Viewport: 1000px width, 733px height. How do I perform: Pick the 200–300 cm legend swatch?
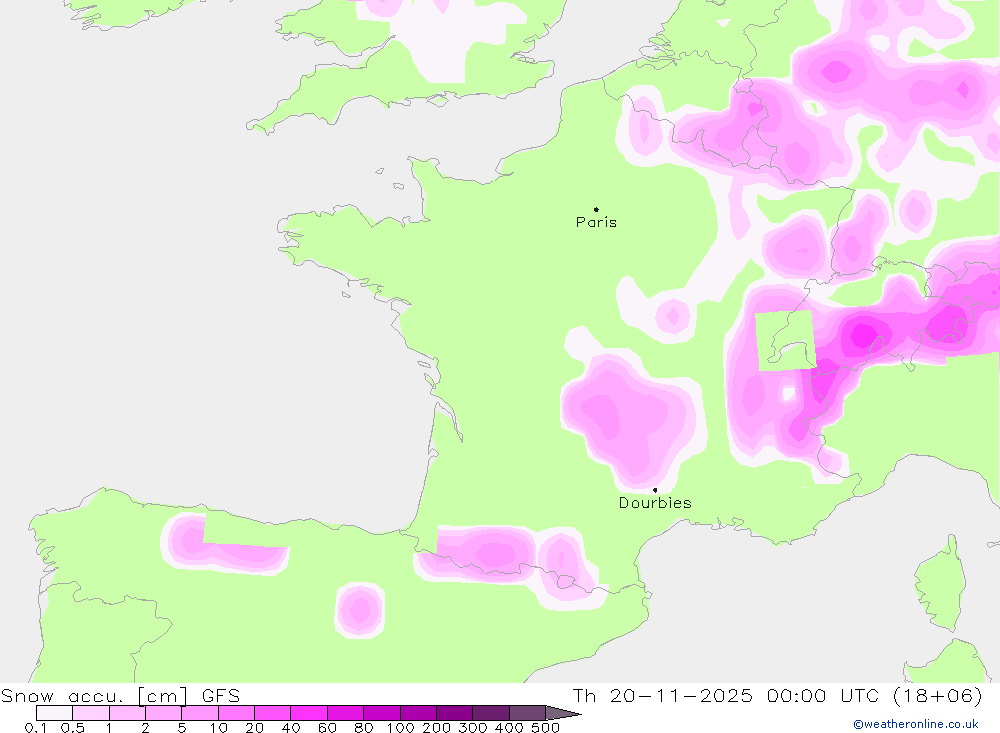coord(454,713)
